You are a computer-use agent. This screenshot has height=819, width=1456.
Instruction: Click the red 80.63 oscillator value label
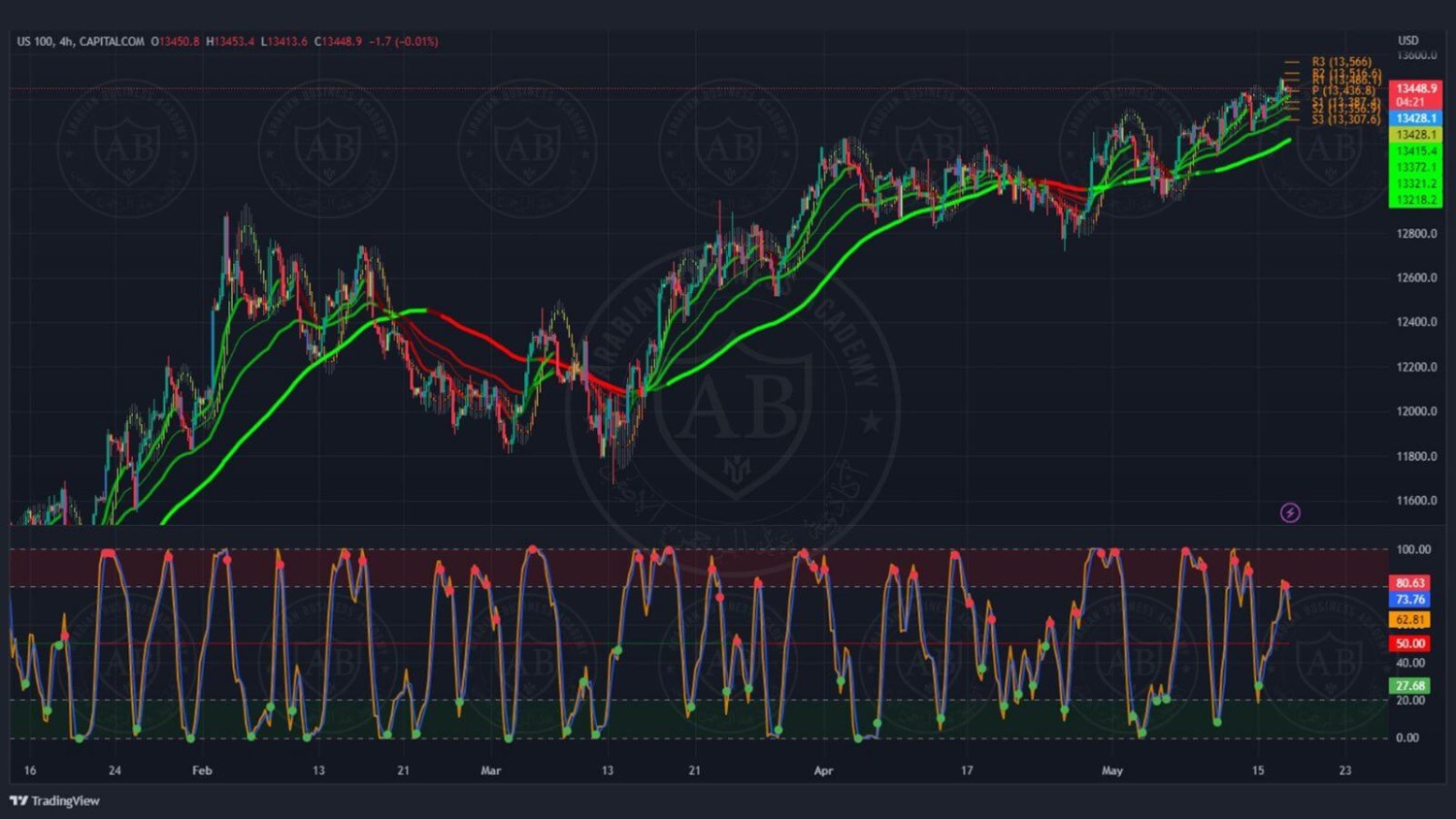coord(1409,583)
